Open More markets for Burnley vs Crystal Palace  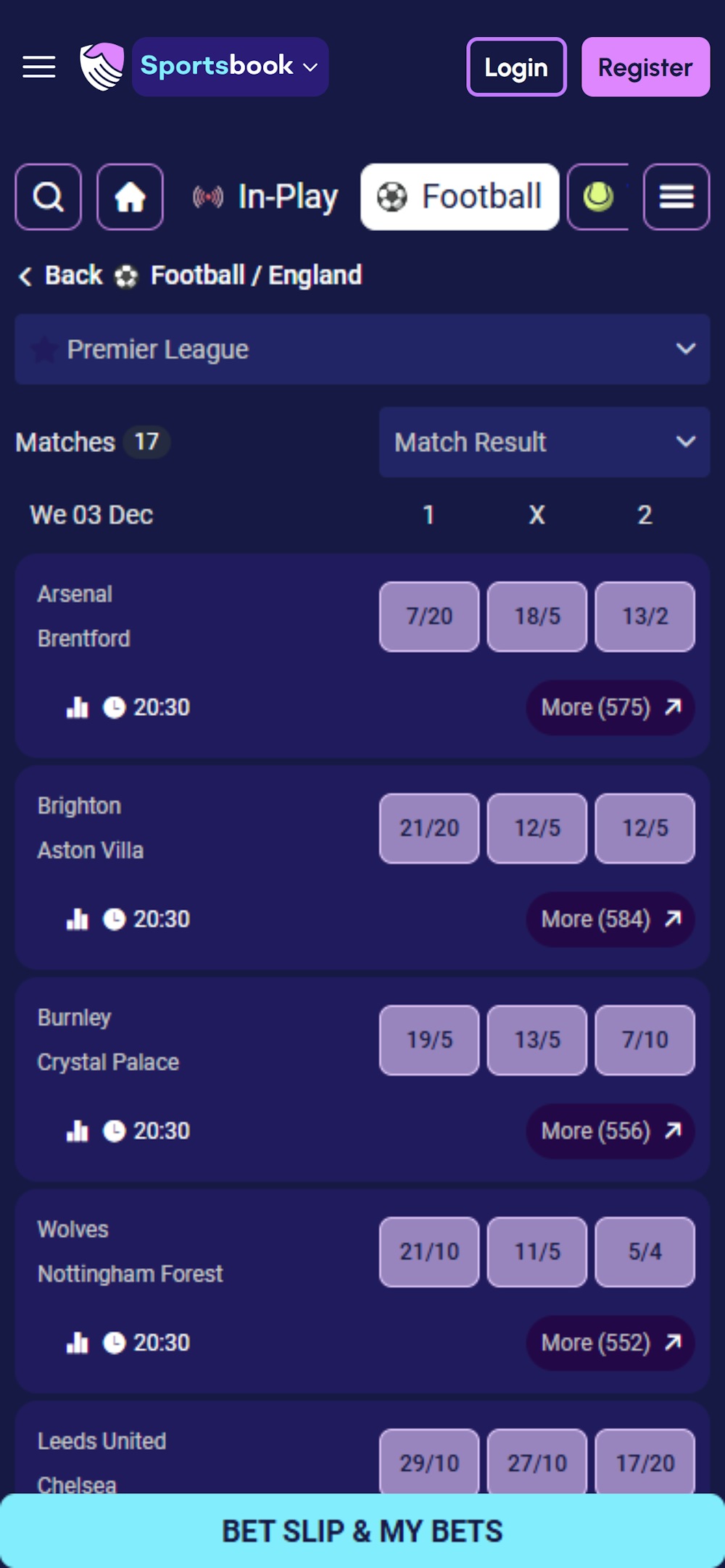(610, 1130)
